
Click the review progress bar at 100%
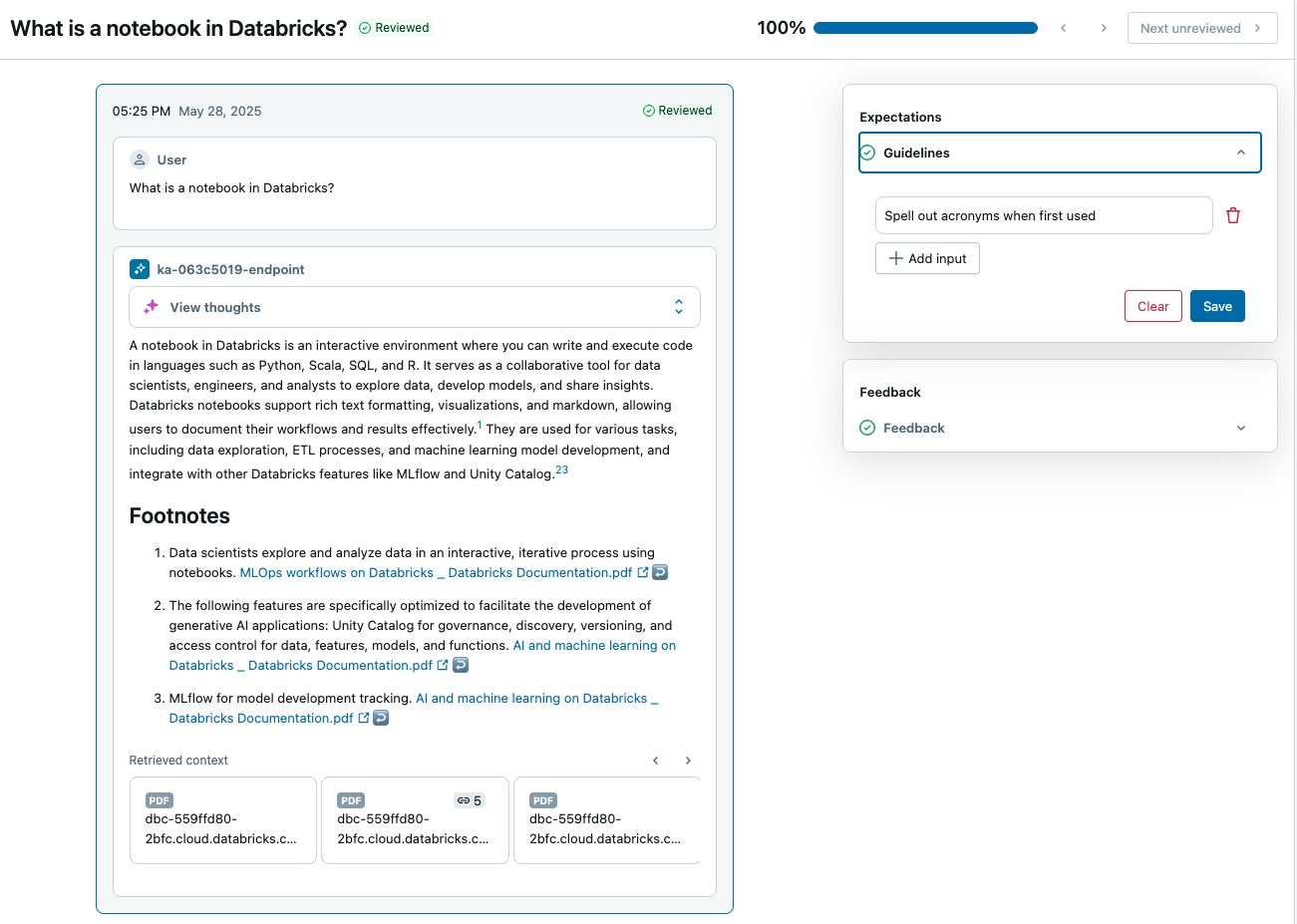click(925, 28)
